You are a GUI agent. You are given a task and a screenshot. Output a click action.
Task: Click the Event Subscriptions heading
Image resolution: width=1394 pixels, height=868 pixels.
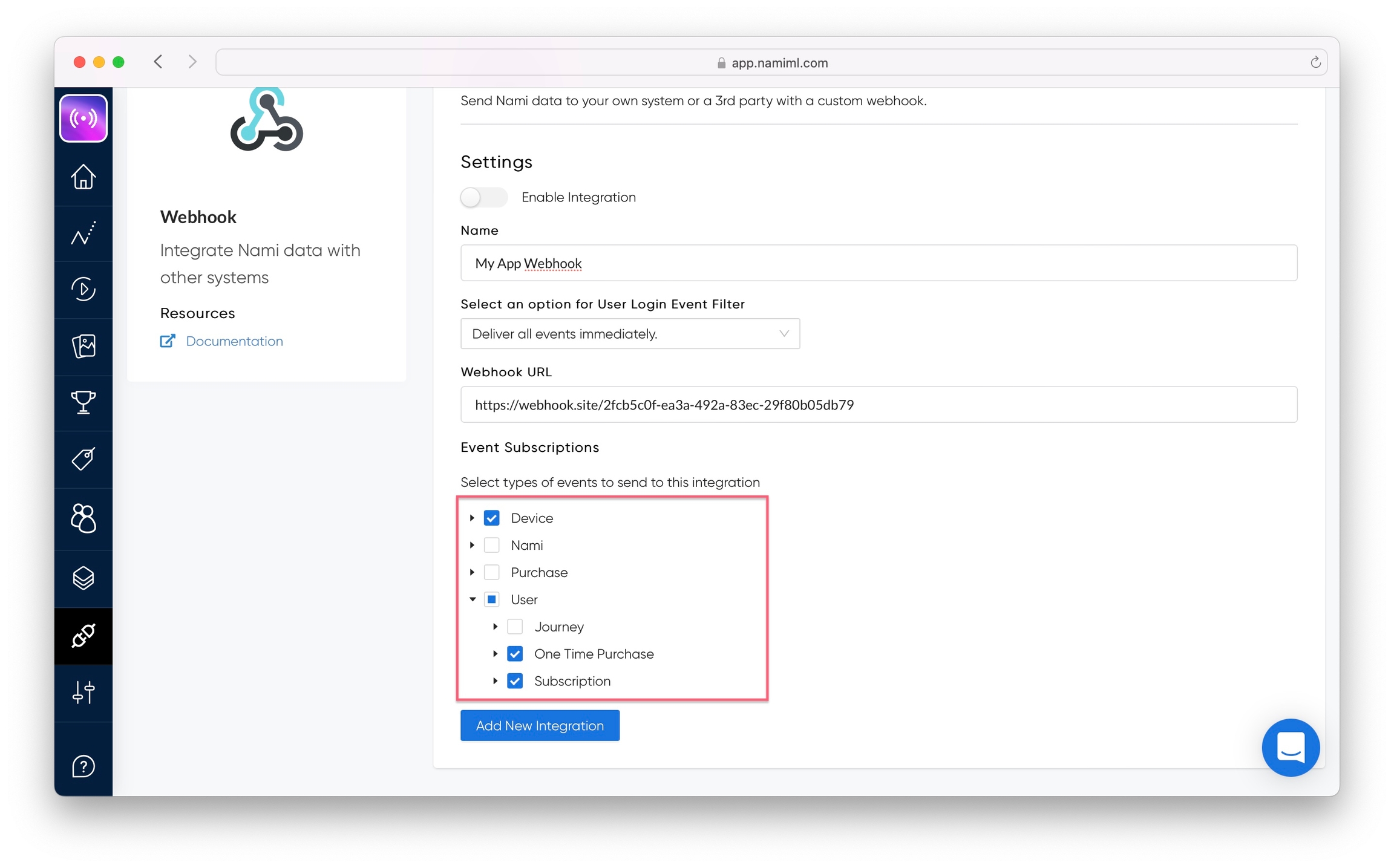529,448
